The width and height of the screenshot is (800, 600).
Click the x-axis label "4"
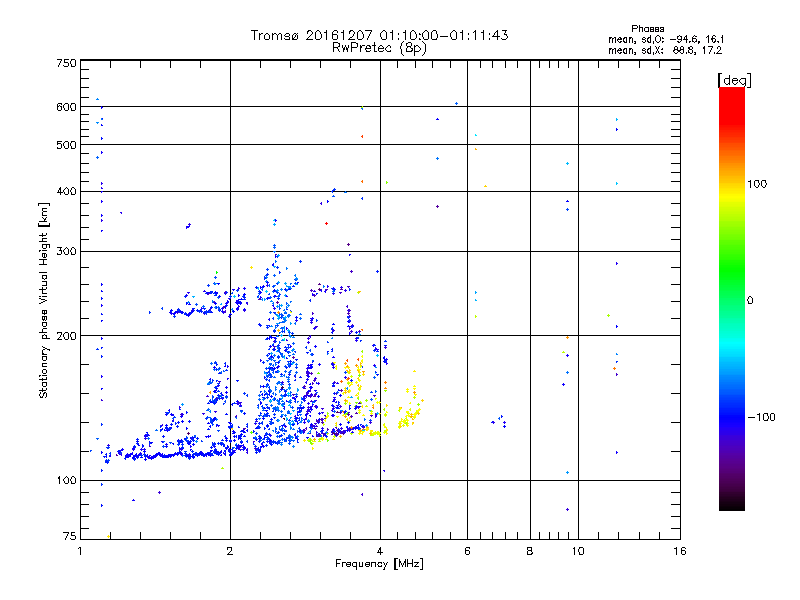380,551
